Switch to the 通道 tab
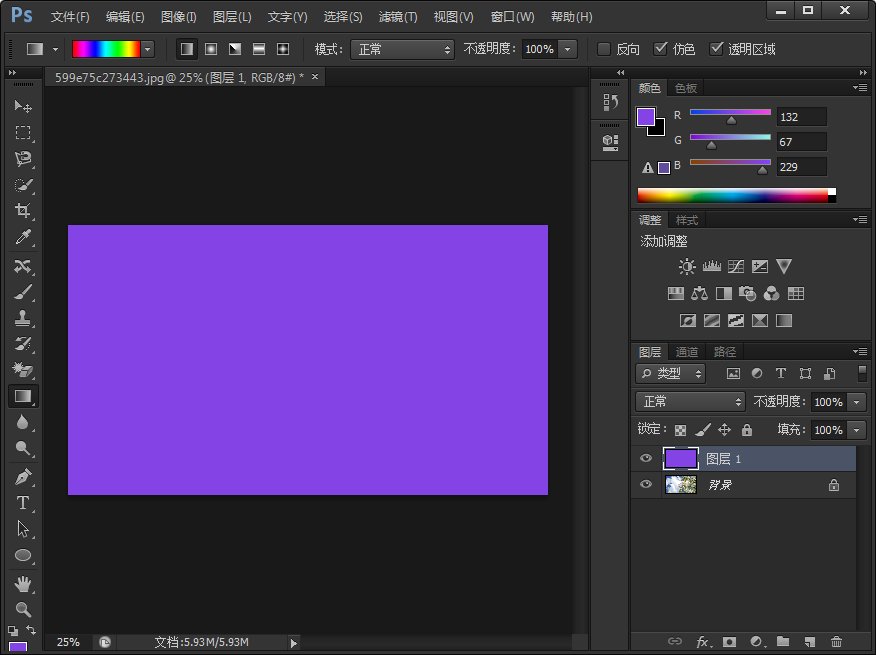Image resolution: width=876 pixels, height=655 pixels. (x=686, y=351)
